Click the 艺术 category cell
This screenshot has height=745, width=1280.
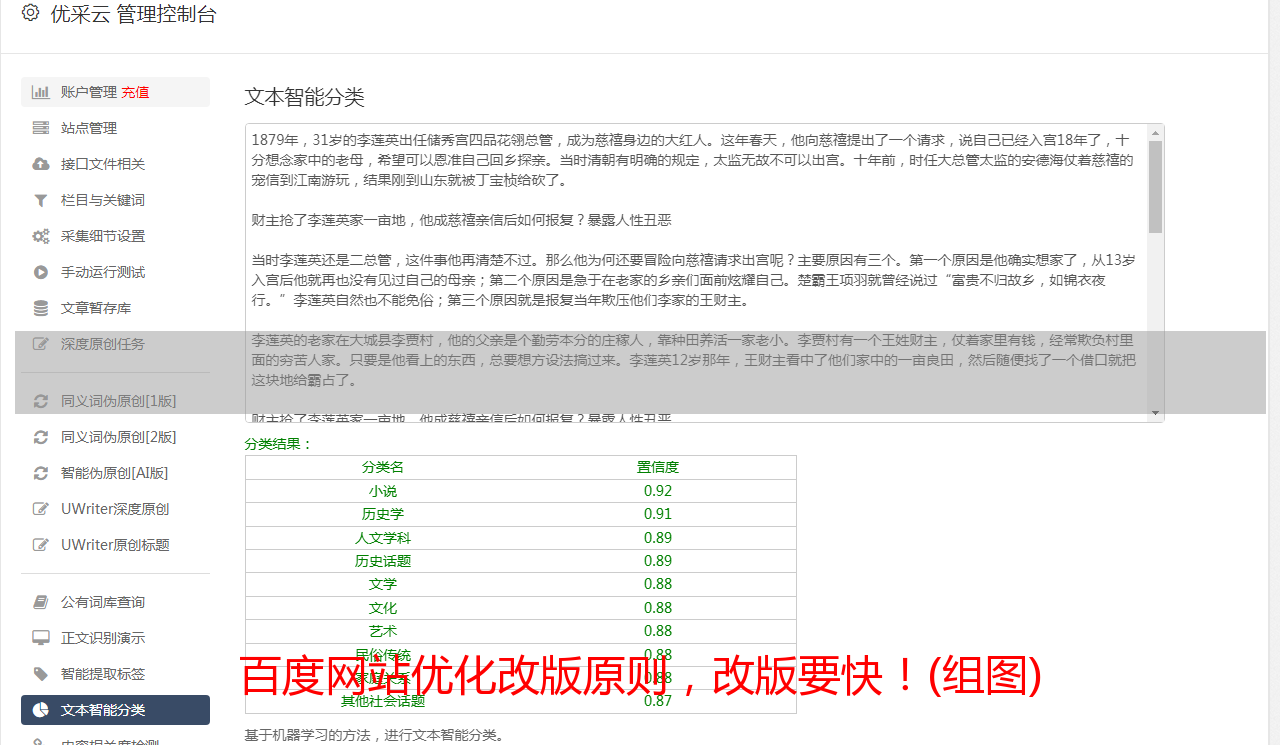click(383, 631)
